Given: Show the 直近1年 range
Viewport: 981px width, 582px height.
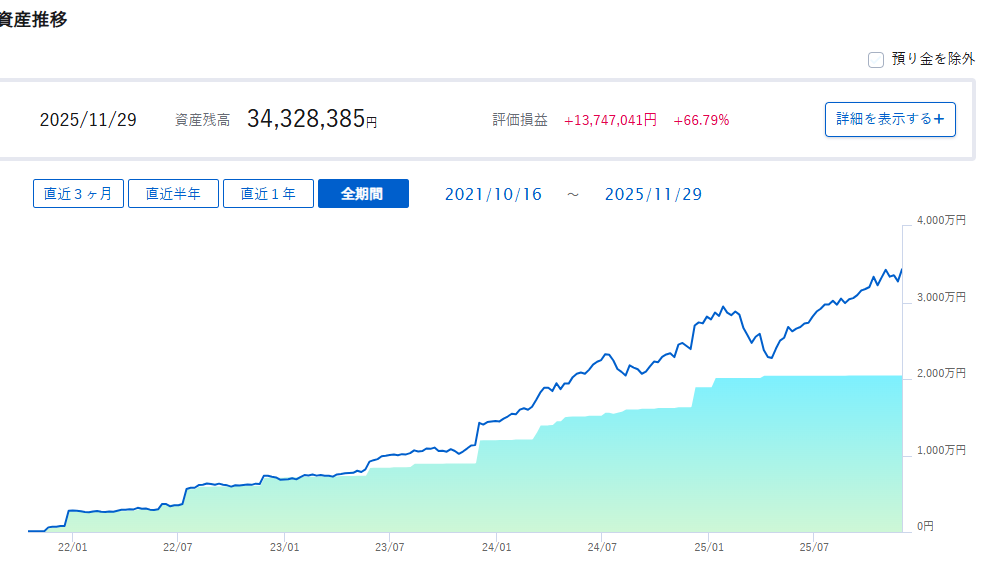Looking at the screenshot, I should pos(268,194).
